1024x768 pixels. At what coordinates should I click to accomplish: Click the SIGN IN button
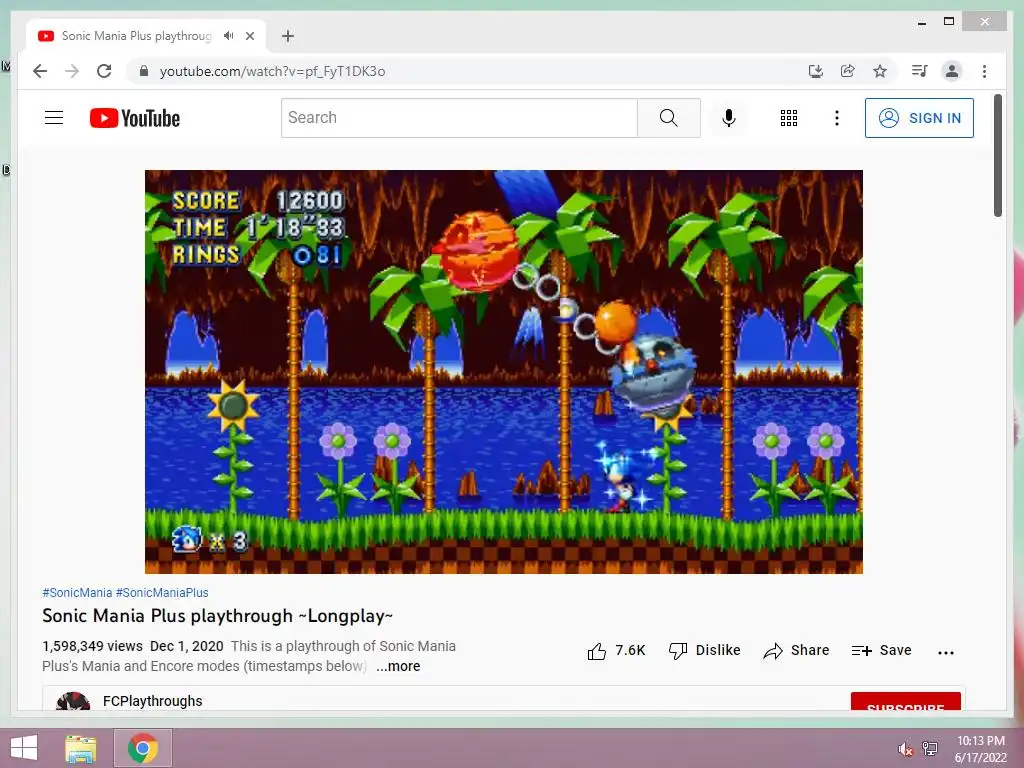pyautogui.click(x=920, y=118)
